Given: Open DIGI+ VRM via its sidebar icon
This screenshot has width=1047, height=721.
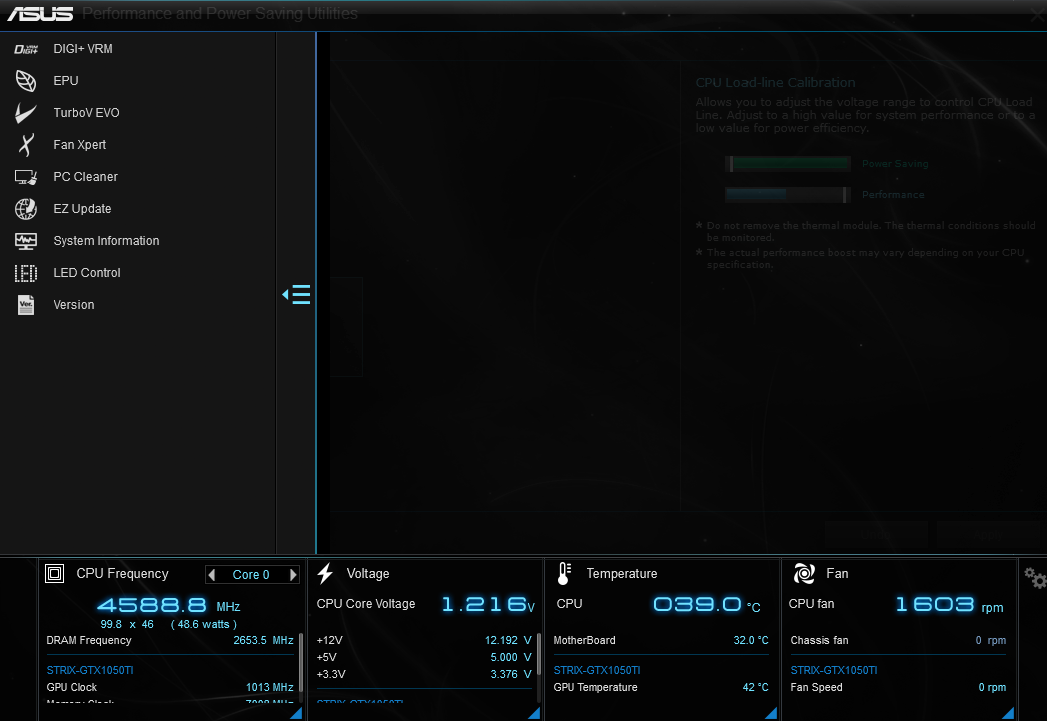Looking at the screenshot, I should 26,49.
